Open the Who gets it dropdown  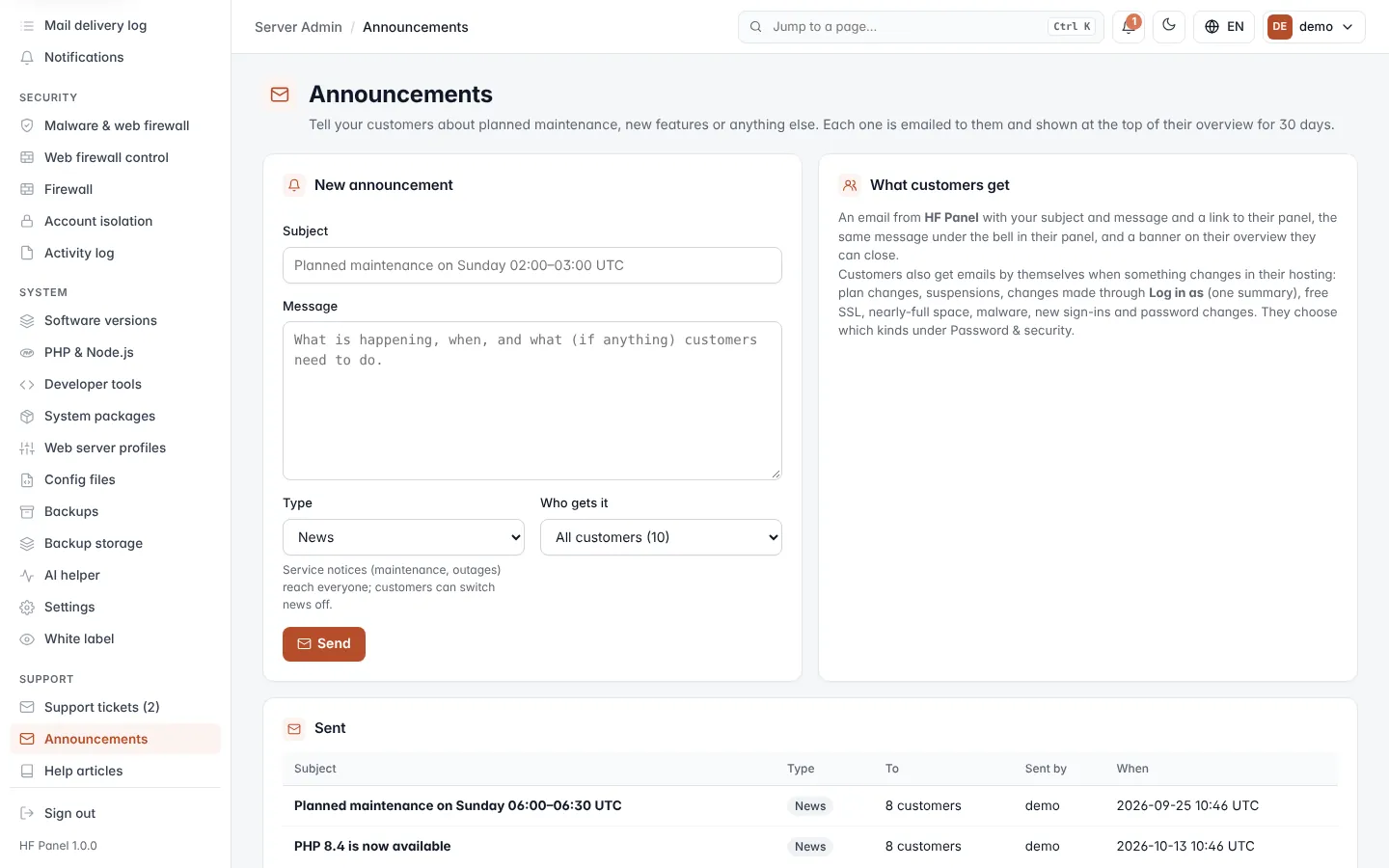tap(661, 537)
